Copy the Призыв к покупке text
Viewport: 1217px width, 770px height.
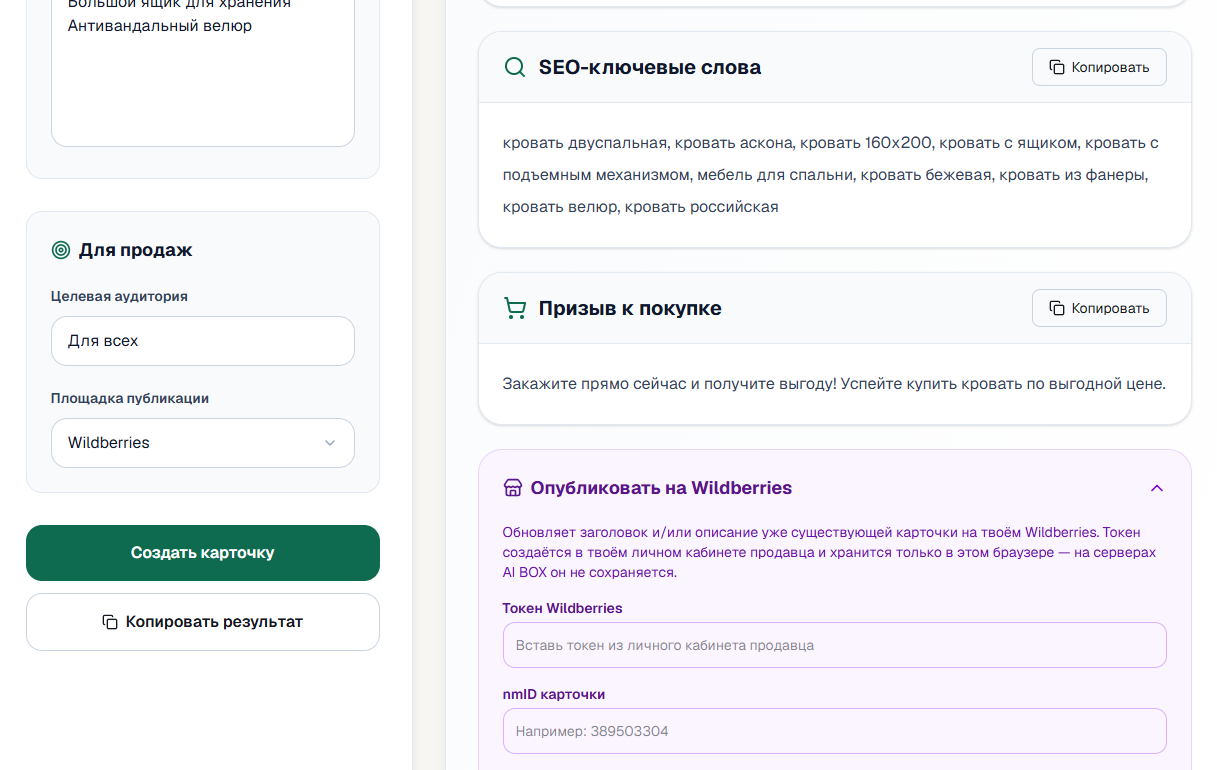pos(1099,308)
